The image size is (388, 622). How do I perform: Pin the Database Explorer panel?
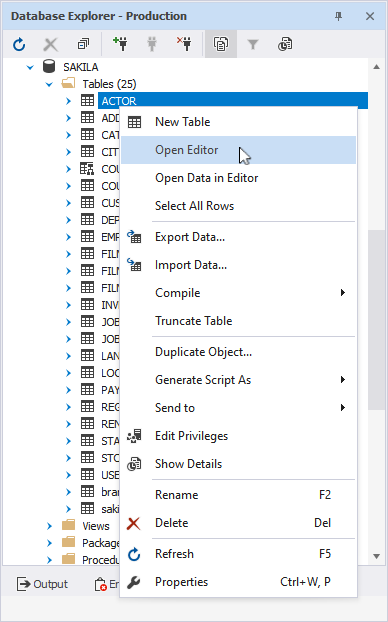(x=338, y=16)
